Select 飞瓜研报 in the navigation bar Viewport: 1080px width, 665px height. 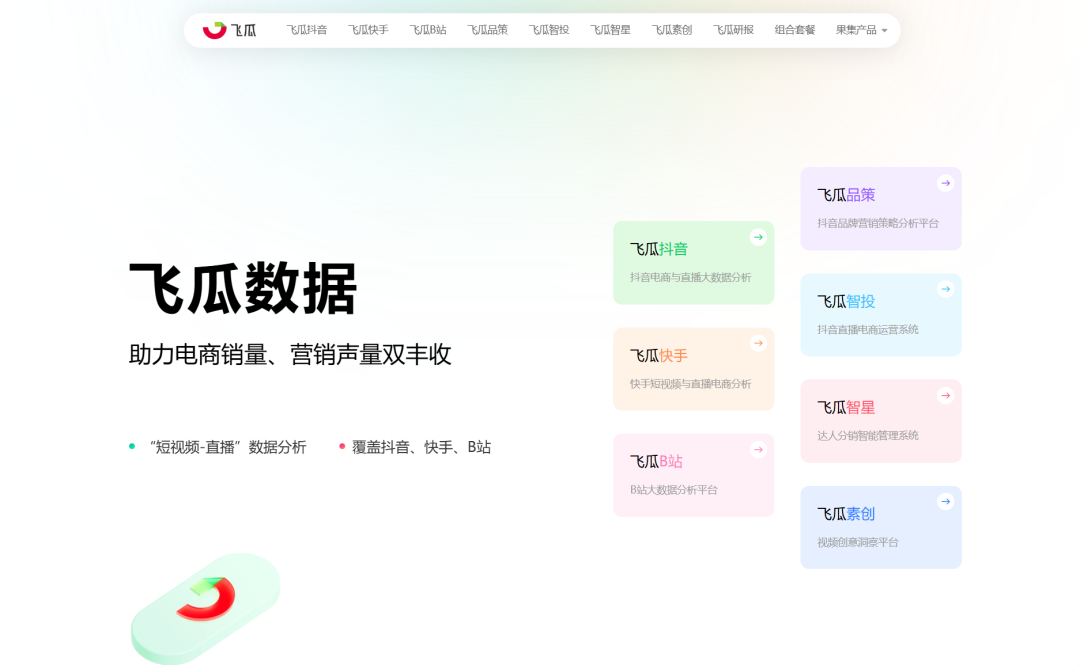coord(733,30)
